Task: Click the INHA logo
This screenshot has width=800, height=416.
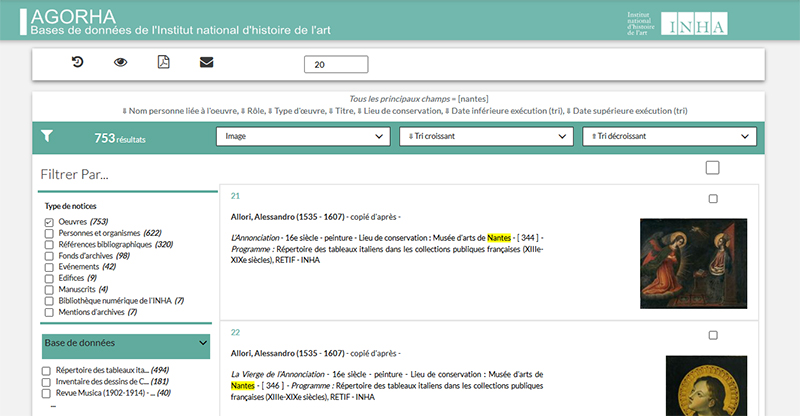Action: click(694, 23)
